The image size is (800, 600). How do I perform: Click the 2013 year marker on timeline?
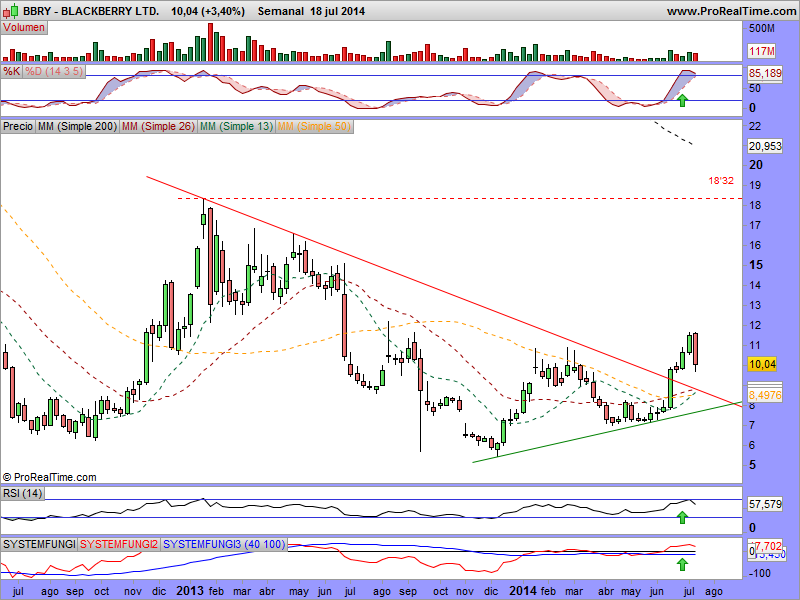[x=190, y=591]
